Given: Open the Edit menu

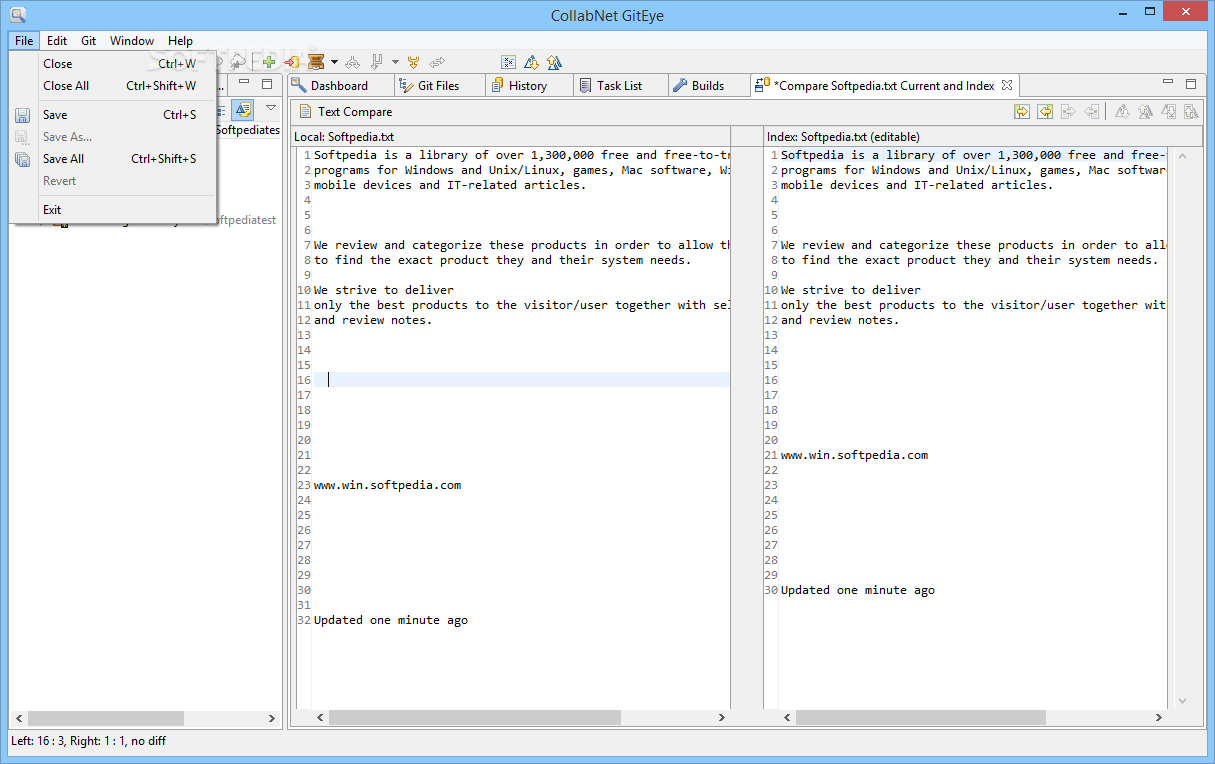Looking at the screenshot, I should 57,41.
